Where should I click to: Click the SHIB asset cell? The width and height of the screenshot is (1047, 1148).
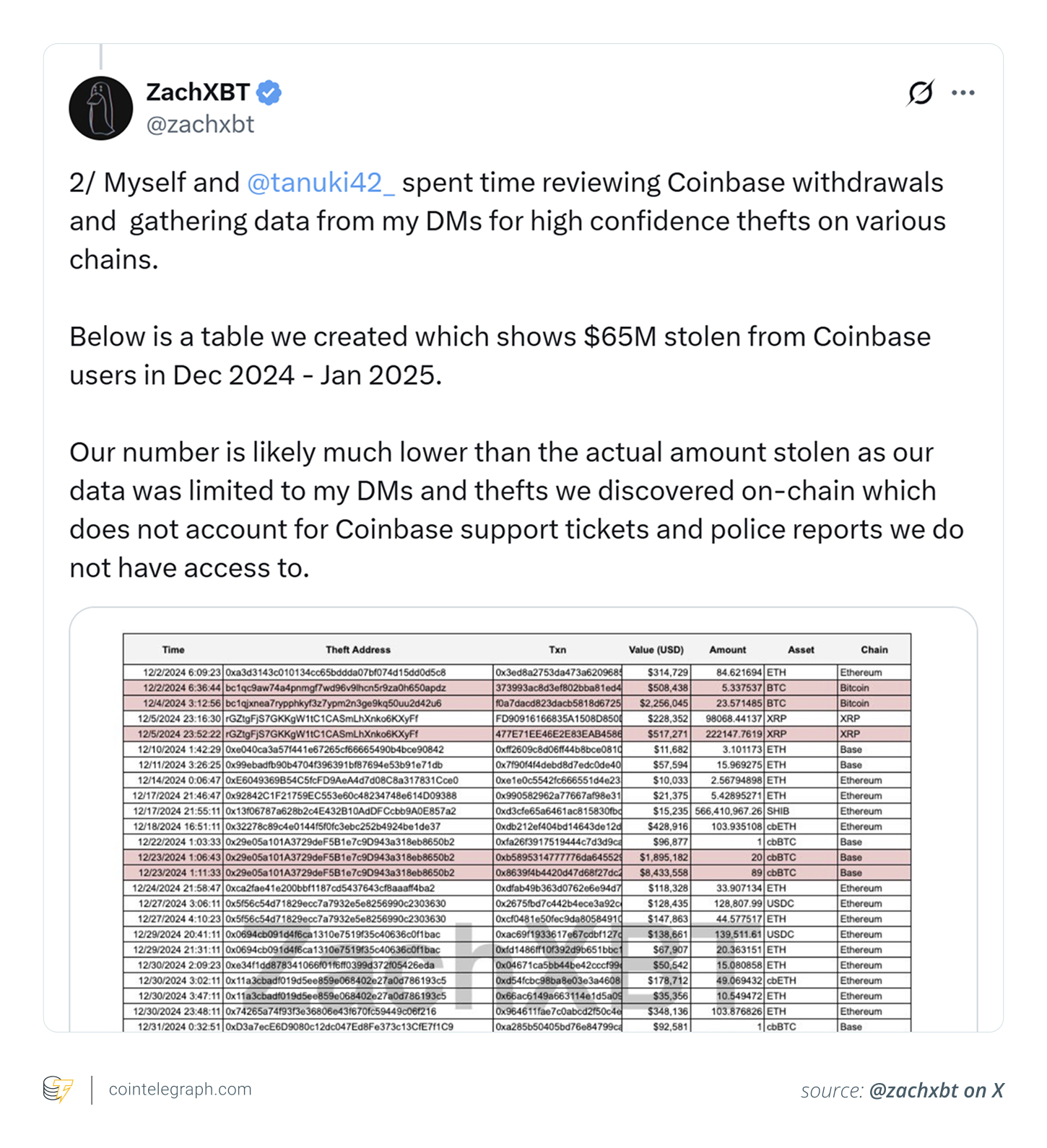pos(778,811)
